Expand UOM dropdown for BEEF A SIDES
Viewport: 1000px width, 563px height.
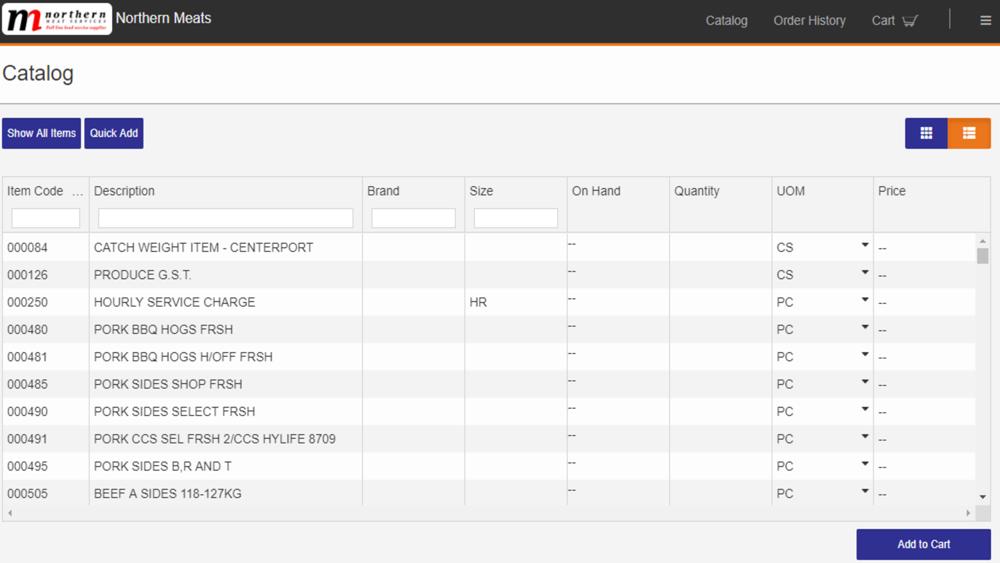[865, 491]
